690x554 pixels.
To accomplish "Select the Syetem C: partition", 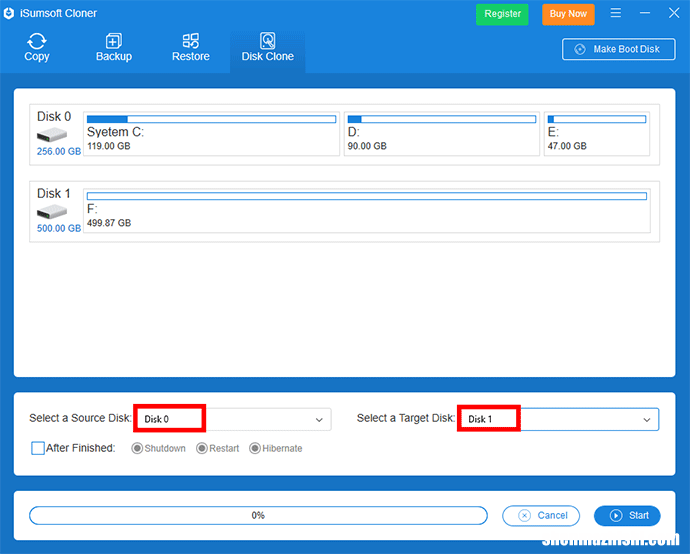I will [x=211, y=134].
